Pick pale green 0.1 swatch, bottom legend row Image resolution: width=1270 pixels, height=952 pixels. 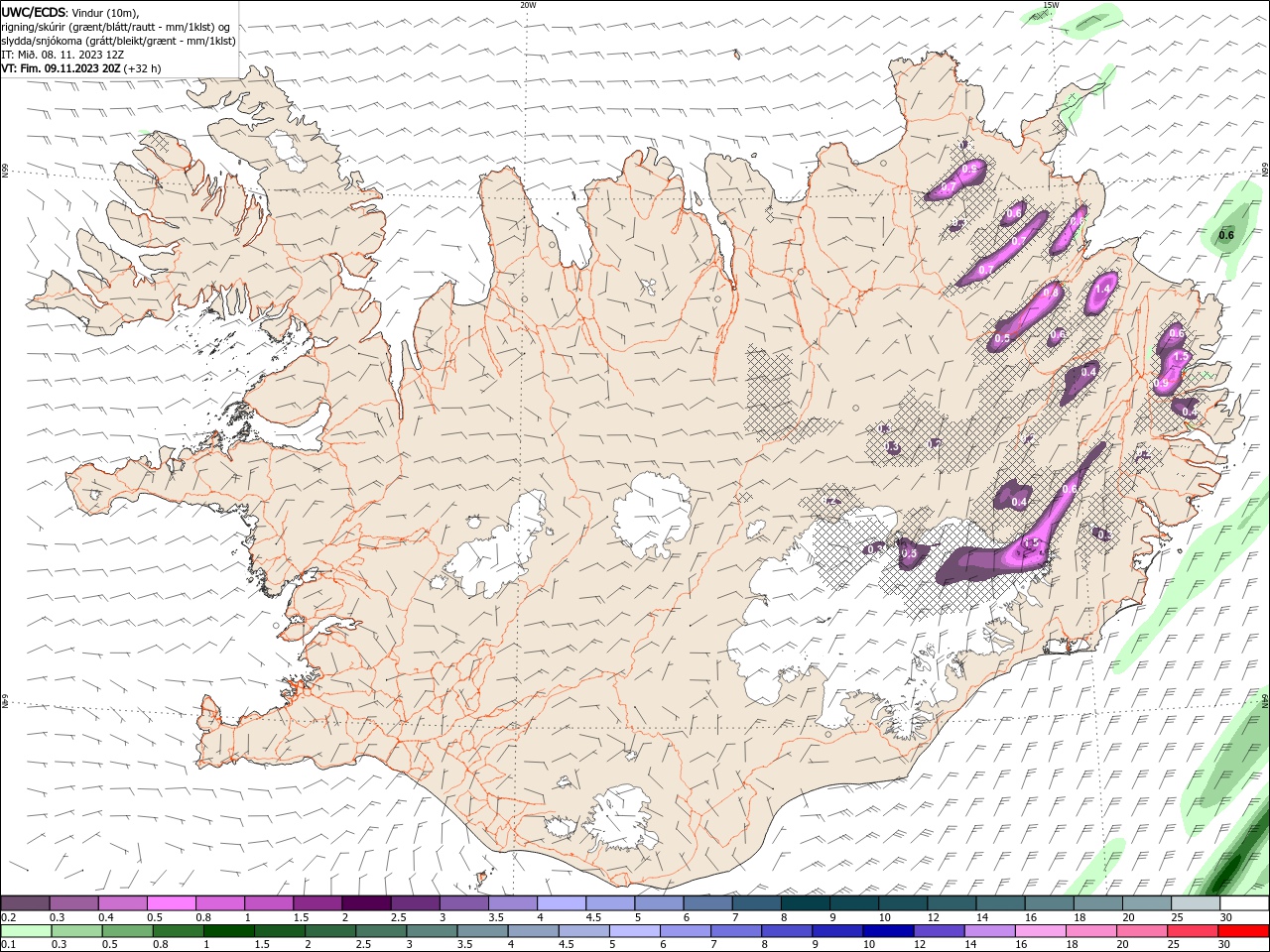(x=26, y=931)
